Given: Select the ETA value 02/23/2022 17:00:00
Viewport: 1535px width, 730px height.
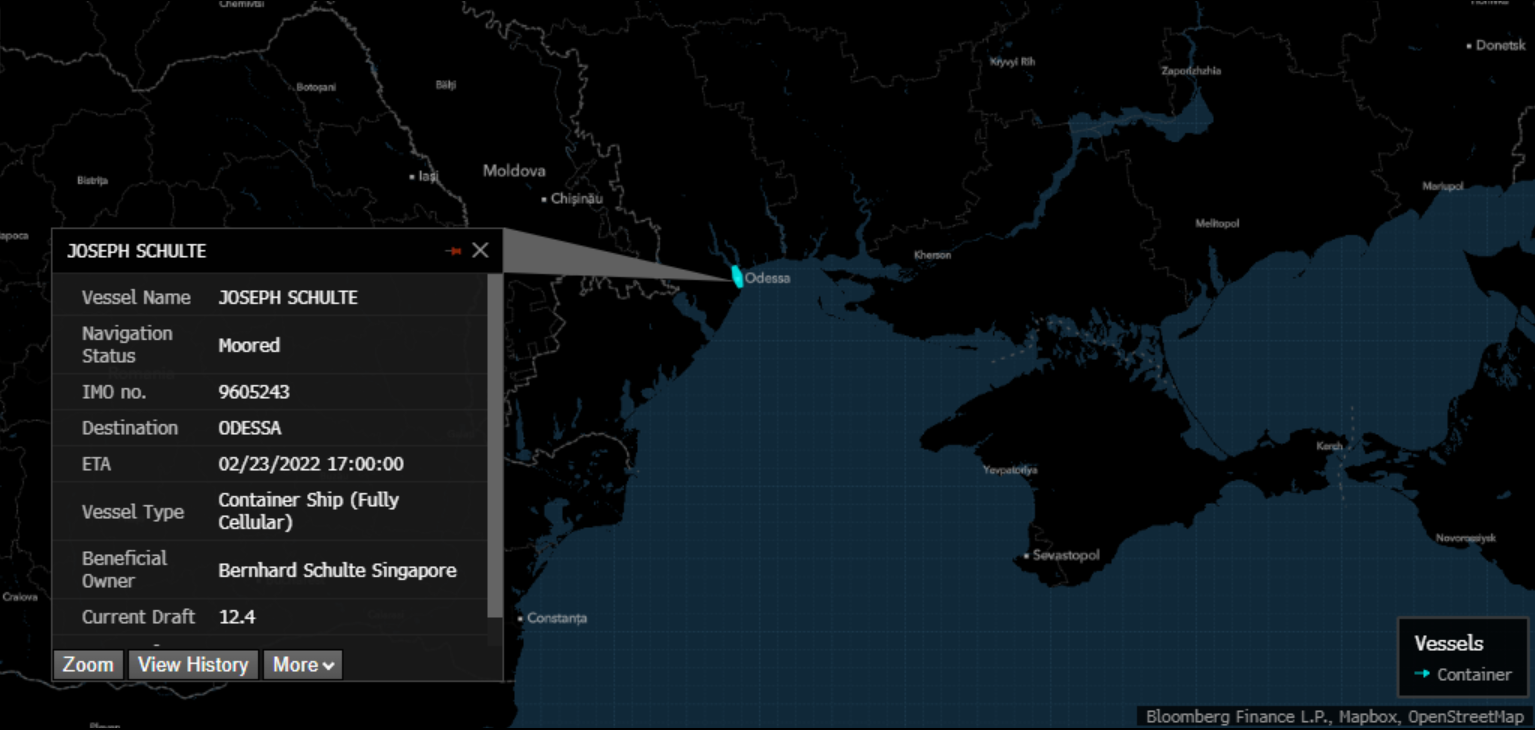Looking at the screenshot, I should (311, 464).
